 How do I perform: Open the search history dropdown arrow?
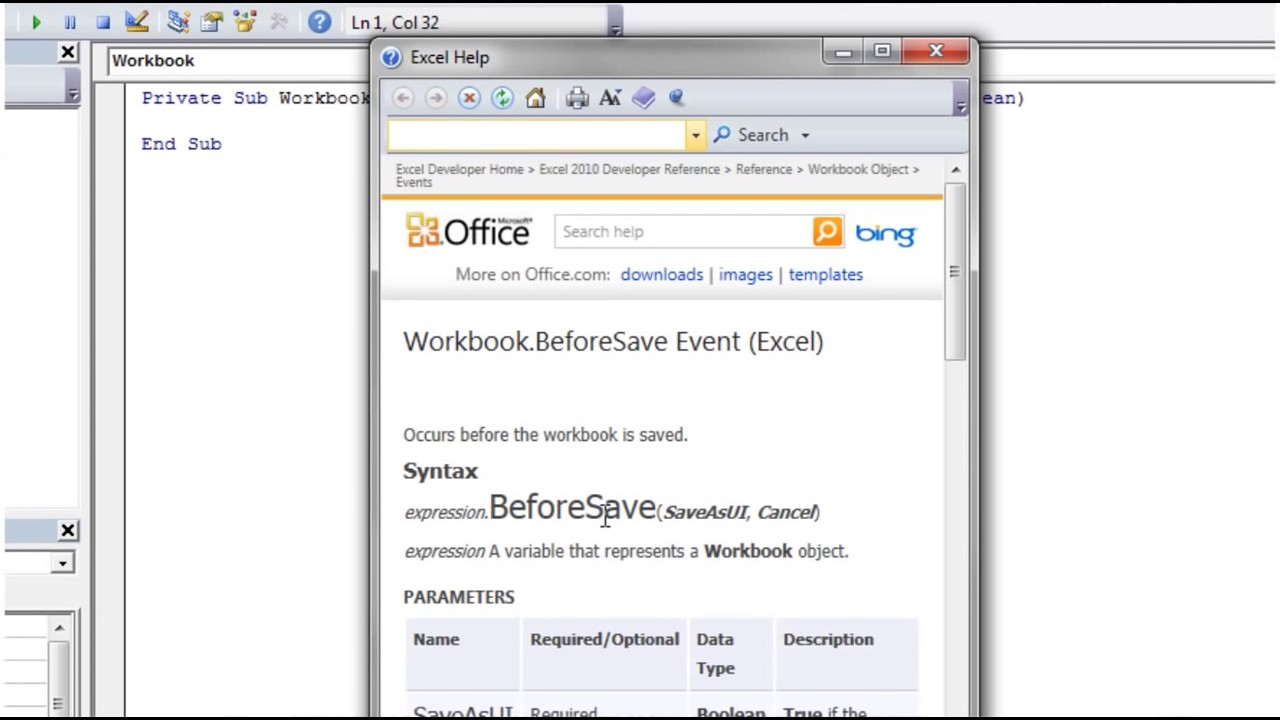pos(695,135)
